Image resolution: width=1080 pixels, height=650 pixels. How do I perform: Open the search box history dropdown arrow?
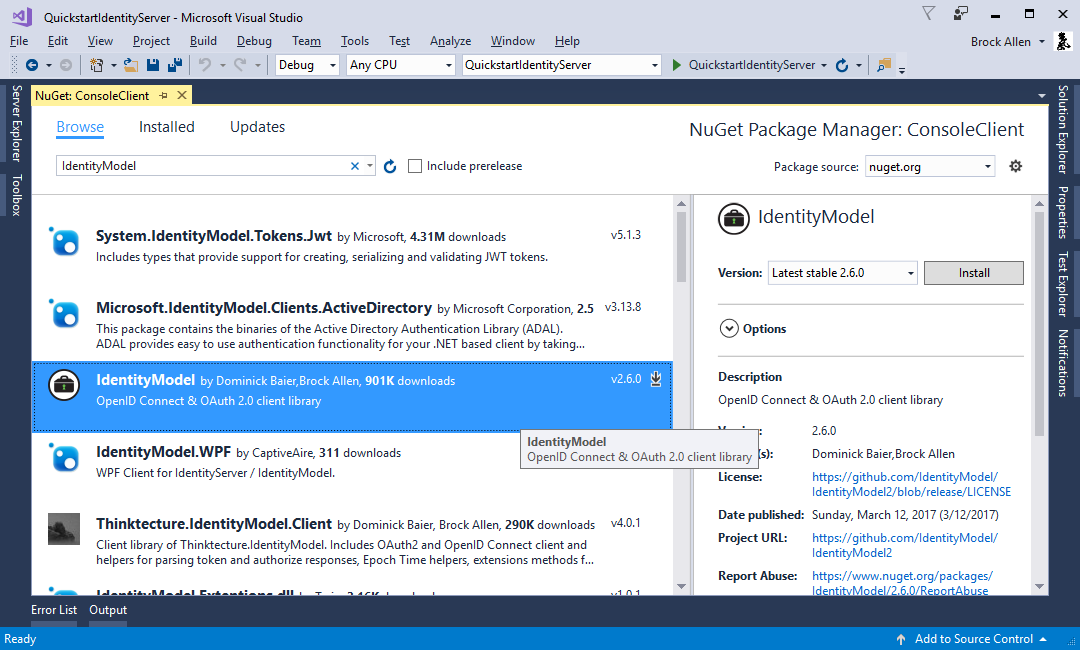(x=370, y=166)
